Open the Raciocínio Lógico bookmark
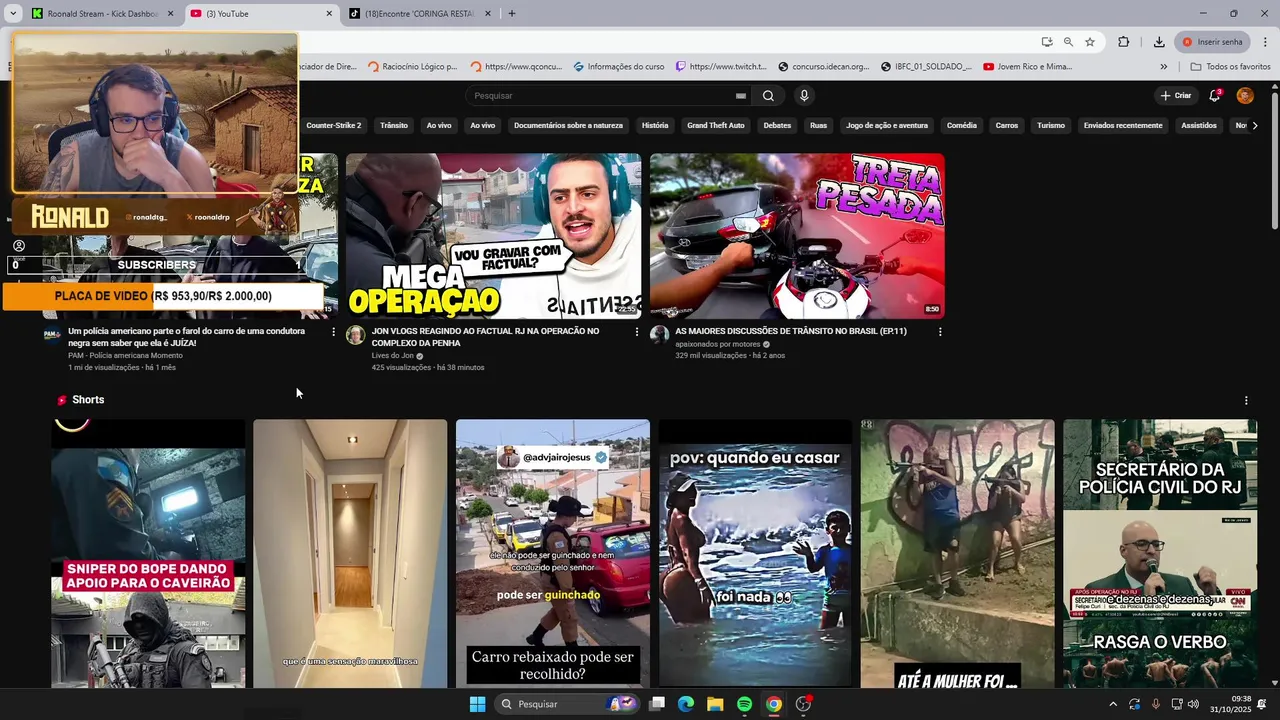Viewport: 1280px width, 720px height. click(413, 67)
